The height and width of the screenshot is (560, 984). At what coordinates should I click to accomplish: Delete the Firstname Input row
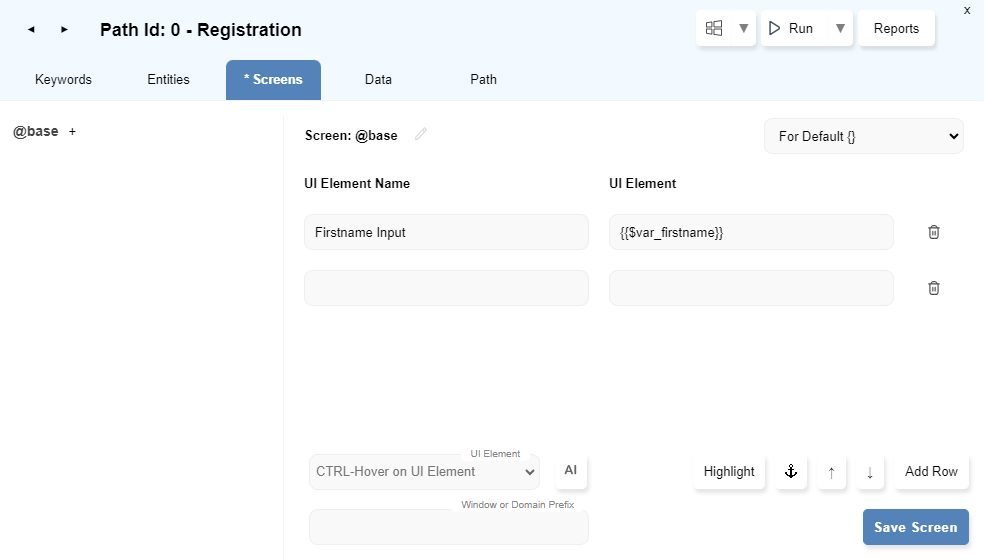(934, 232)
